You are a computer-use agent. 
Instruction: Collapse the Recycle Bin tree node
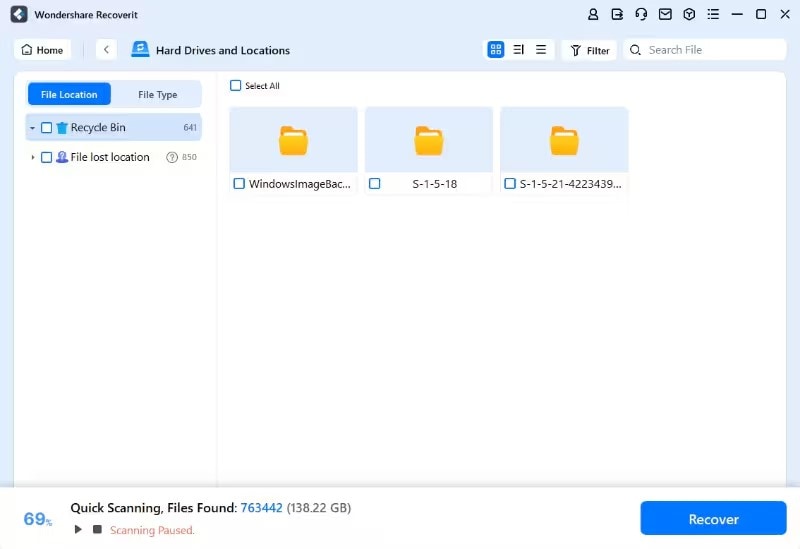[32, 128]
